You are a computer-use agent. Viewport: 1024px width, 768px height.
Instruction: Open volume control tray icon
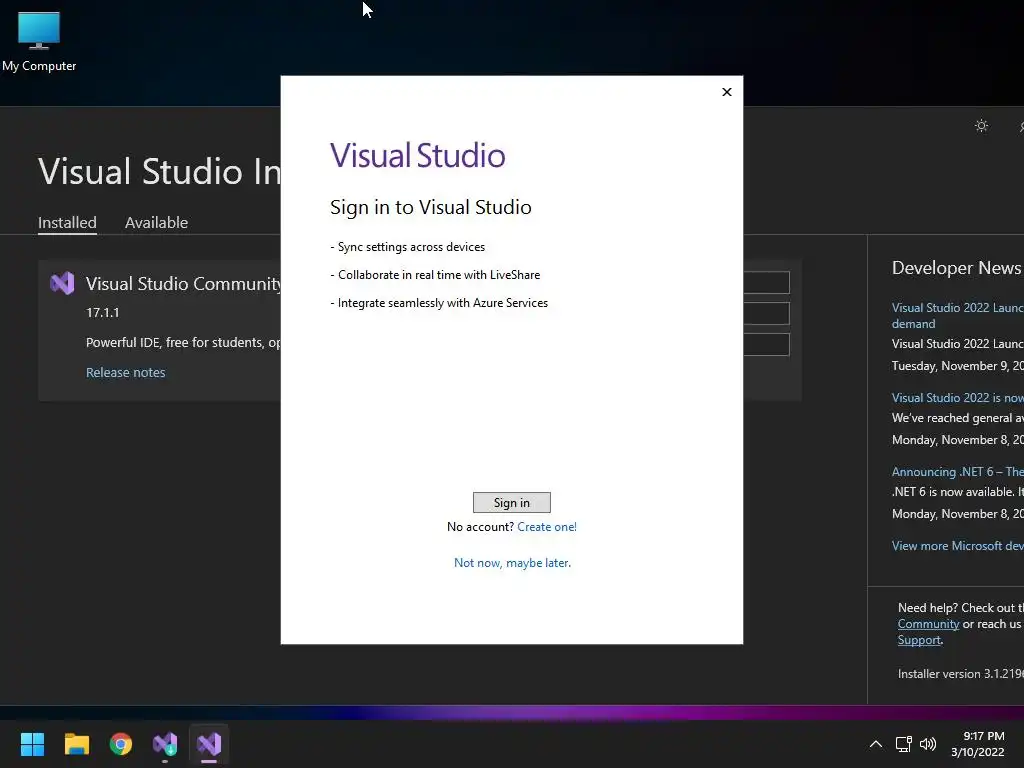[928, 744]
